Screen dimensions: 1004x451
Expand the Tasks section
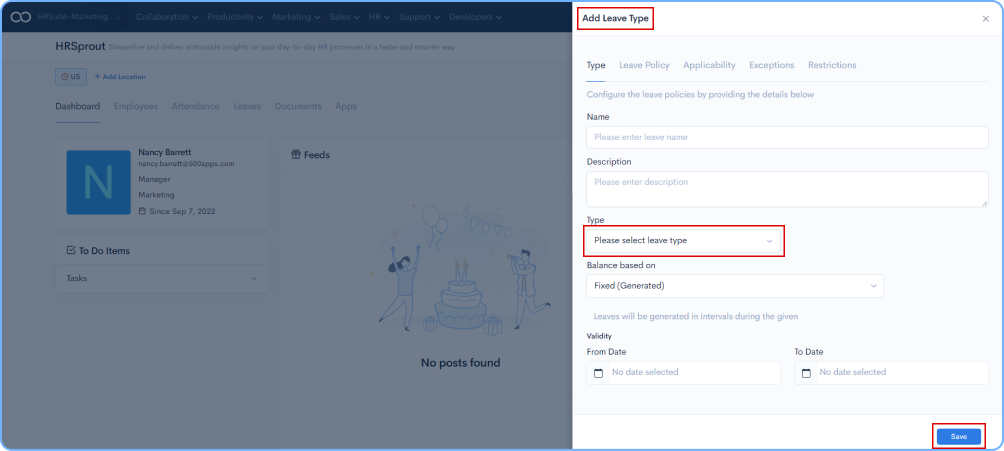pyautogui.click(x=253, y=278)
